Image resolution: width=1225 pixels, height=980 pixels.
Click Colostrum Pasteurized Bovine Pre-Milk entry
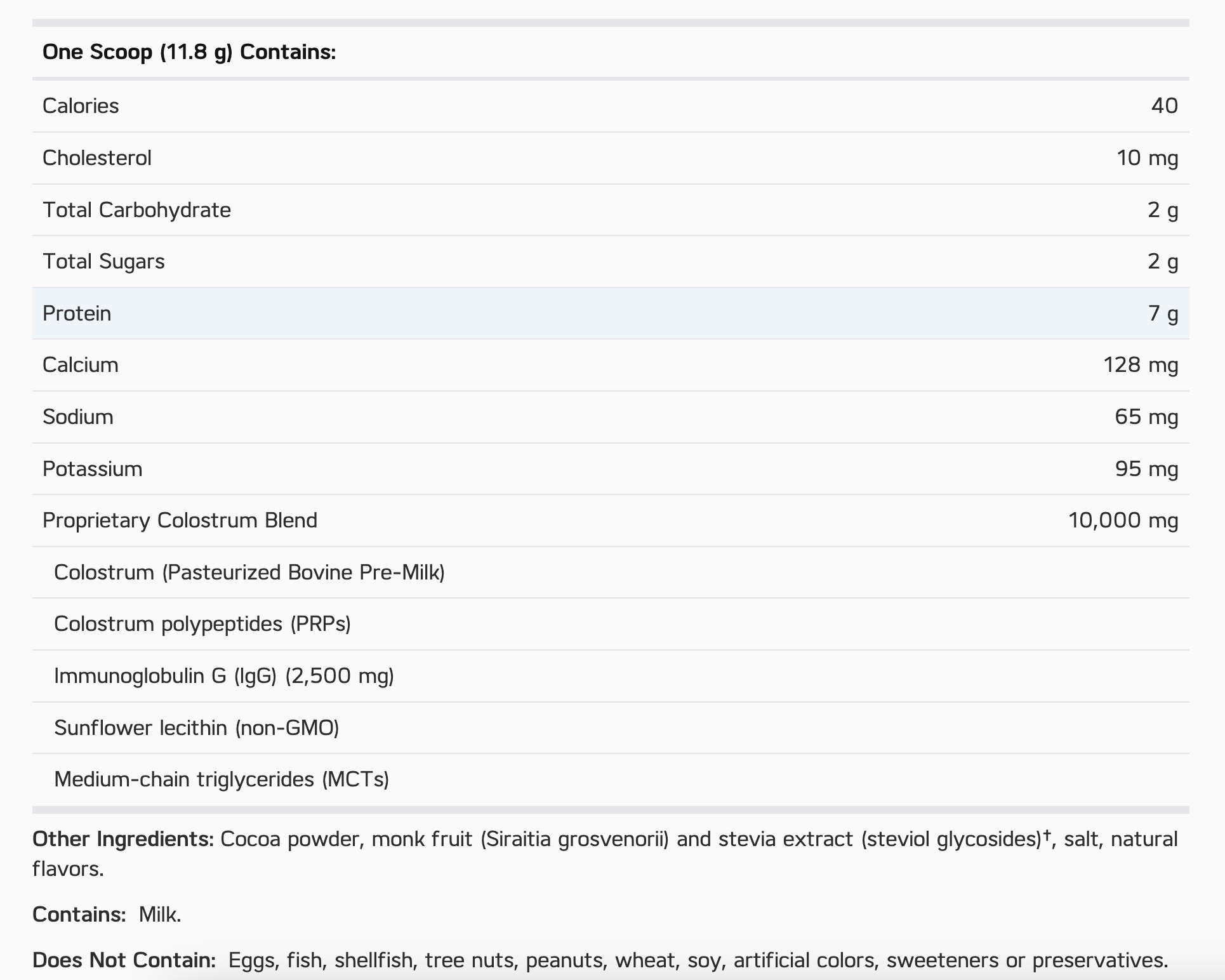click(249, 573)
